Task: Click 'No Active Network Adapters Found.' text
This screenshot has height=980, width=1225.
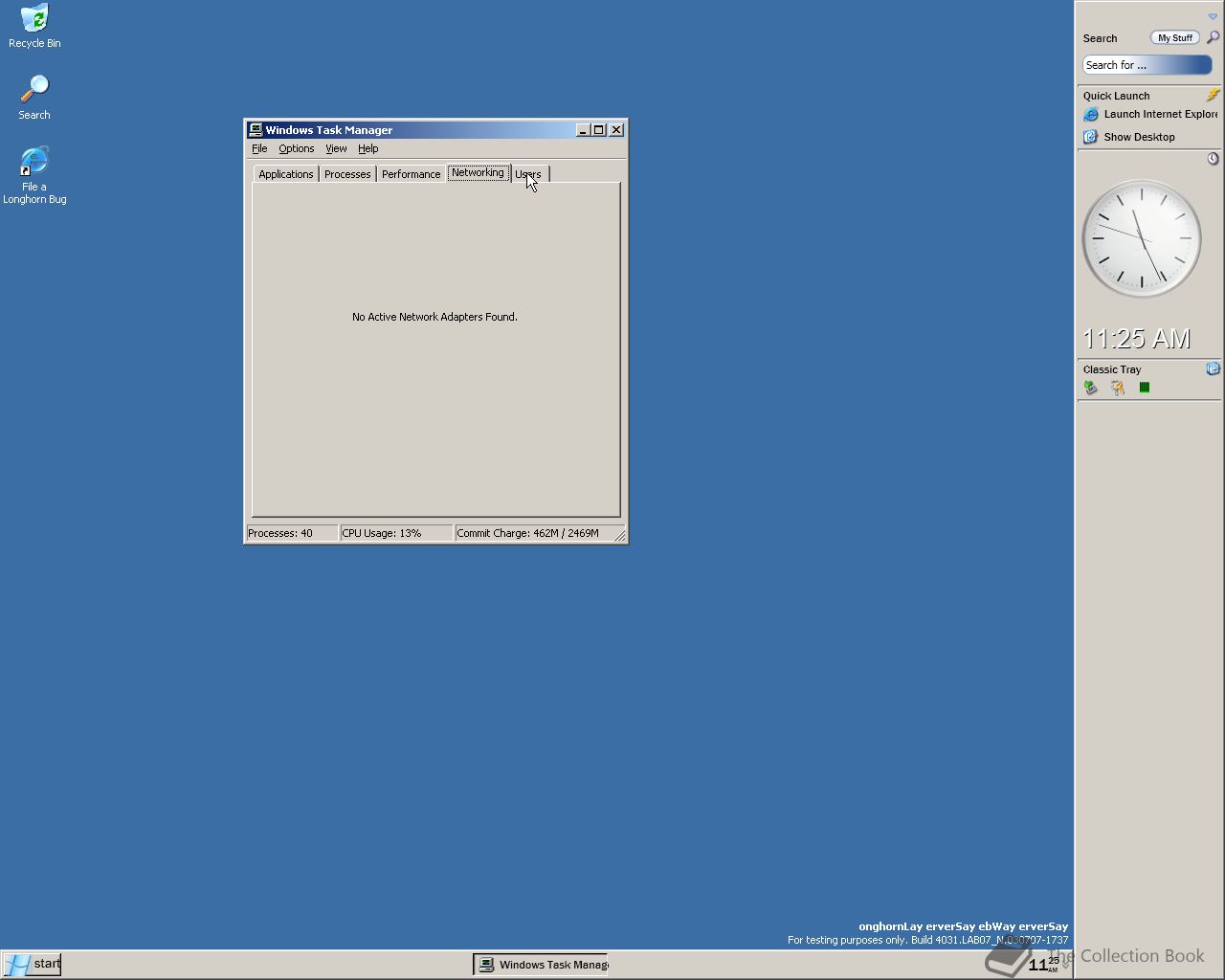Action: coord(434,317)
